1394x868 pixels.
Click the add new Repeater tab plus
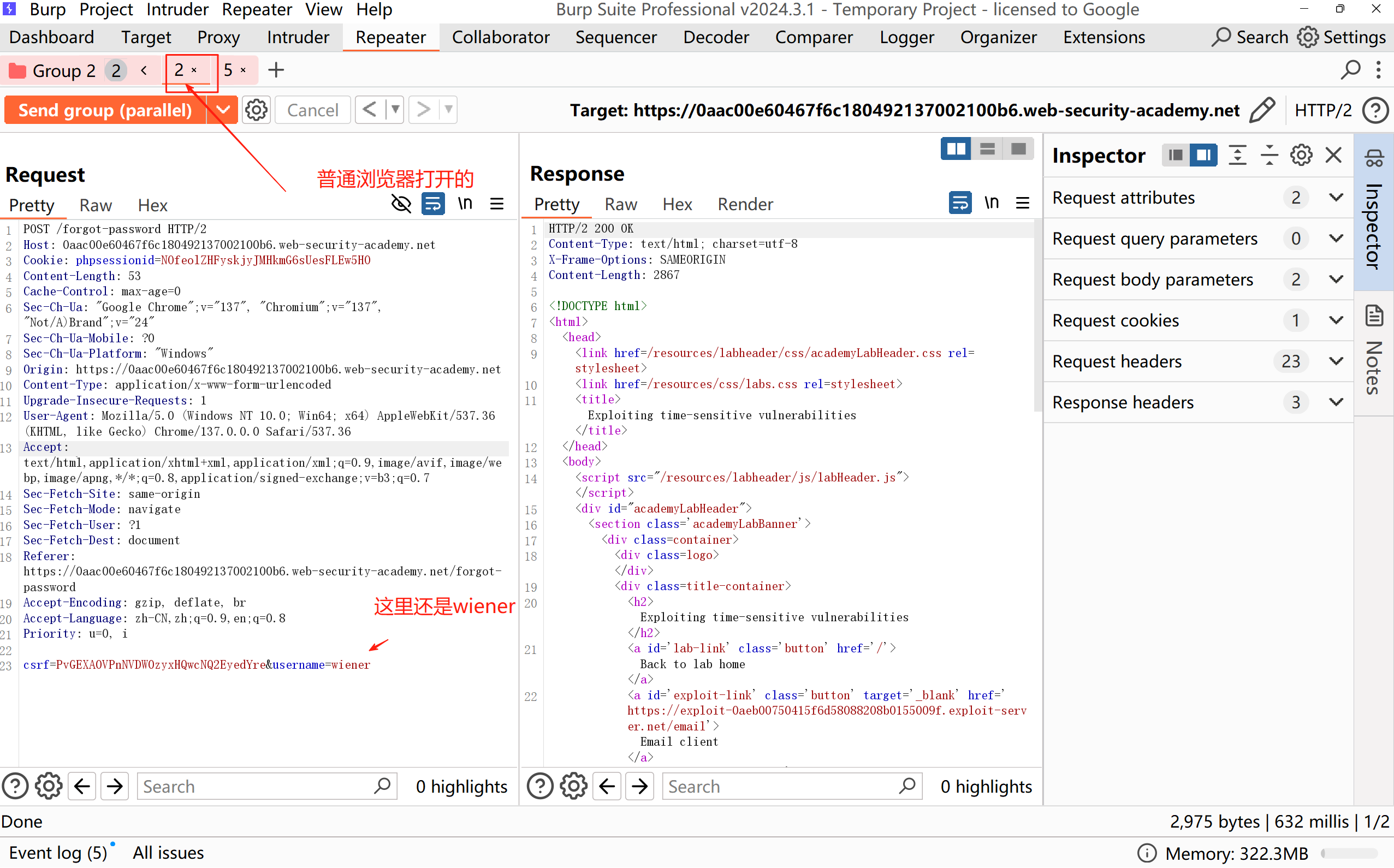point(276,70)
